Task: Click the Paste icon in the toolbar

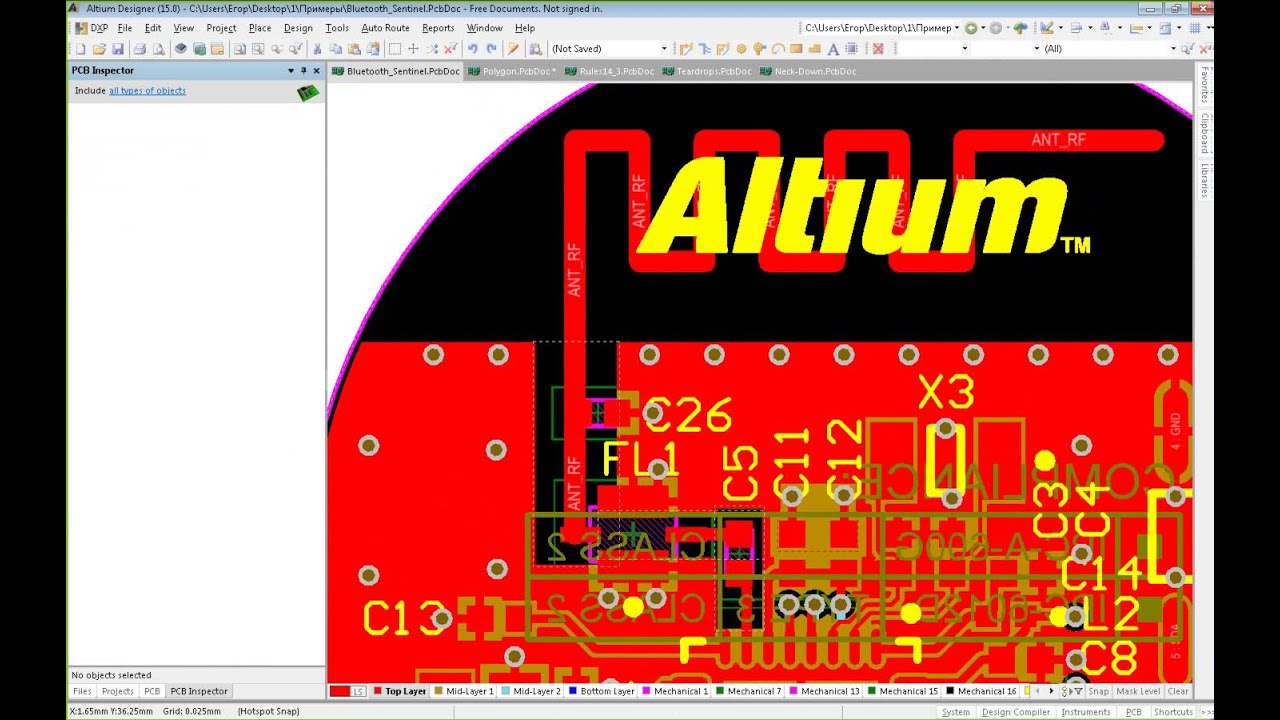Action: 354,48
